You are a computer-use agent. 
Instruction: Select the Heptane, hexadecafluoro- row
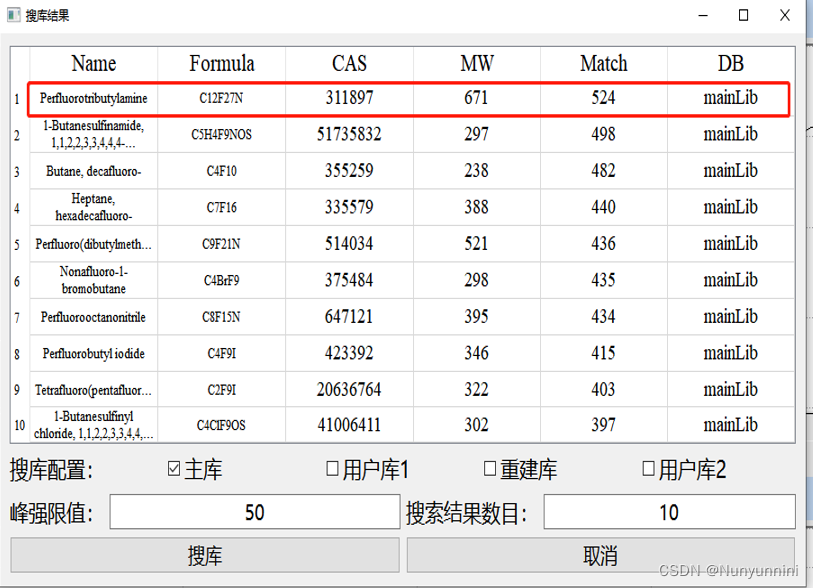[x=93, y=207]
